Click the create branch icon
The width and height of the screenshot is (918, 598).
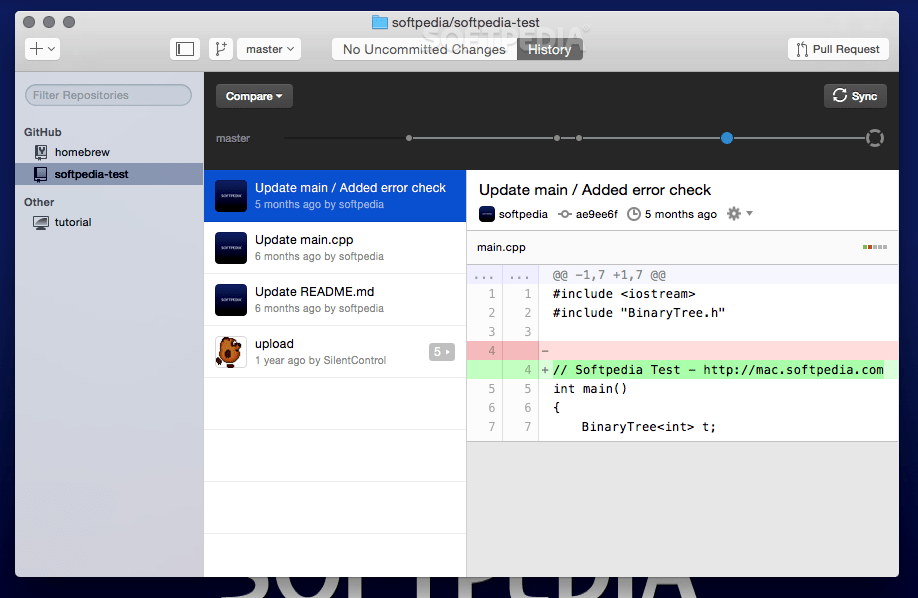click(x=221, y=49)
